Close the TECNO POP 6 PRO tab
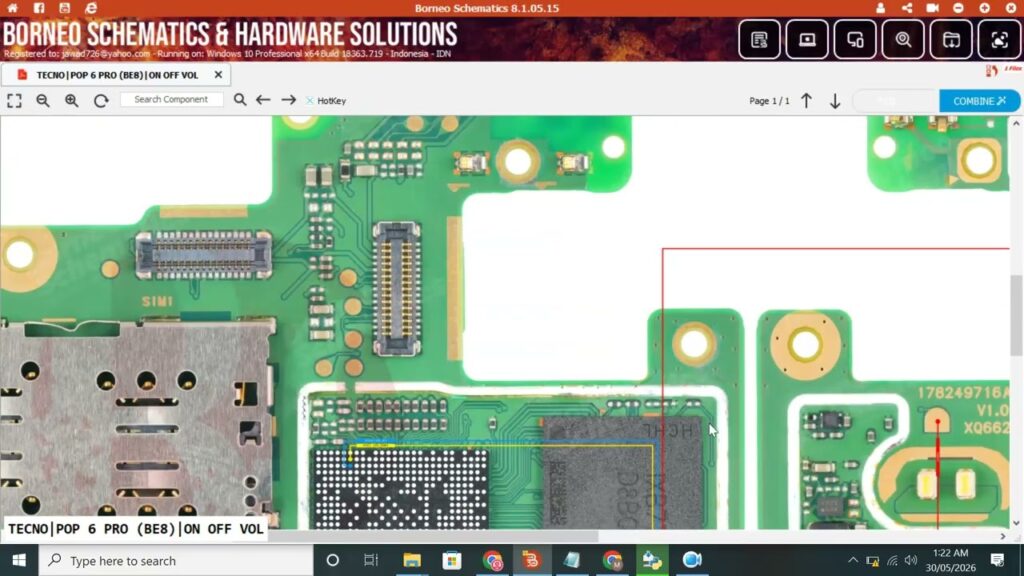This screenshot has width=1024, height=576. 218,75
